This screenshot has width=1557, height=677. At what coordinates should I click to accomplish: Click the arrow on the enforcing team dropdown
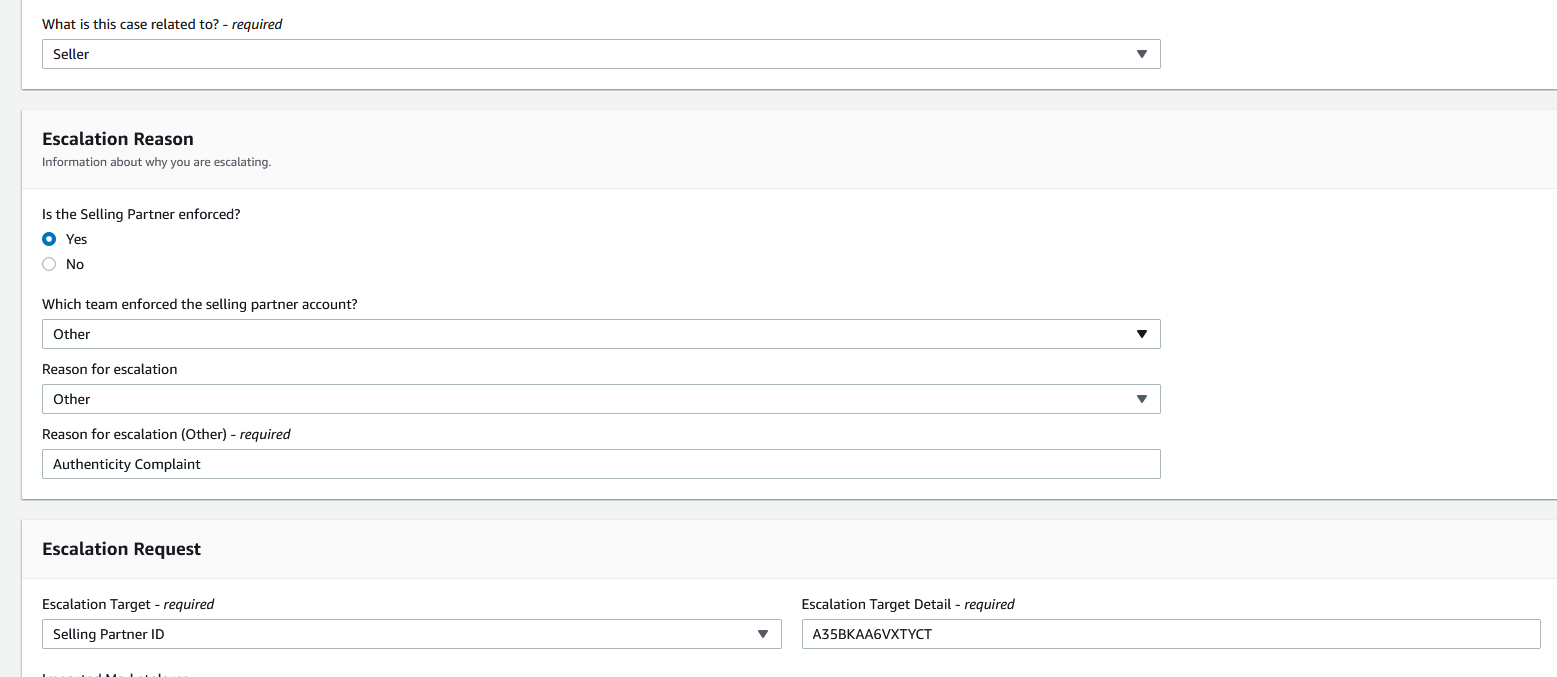[x=1142, y=334]
